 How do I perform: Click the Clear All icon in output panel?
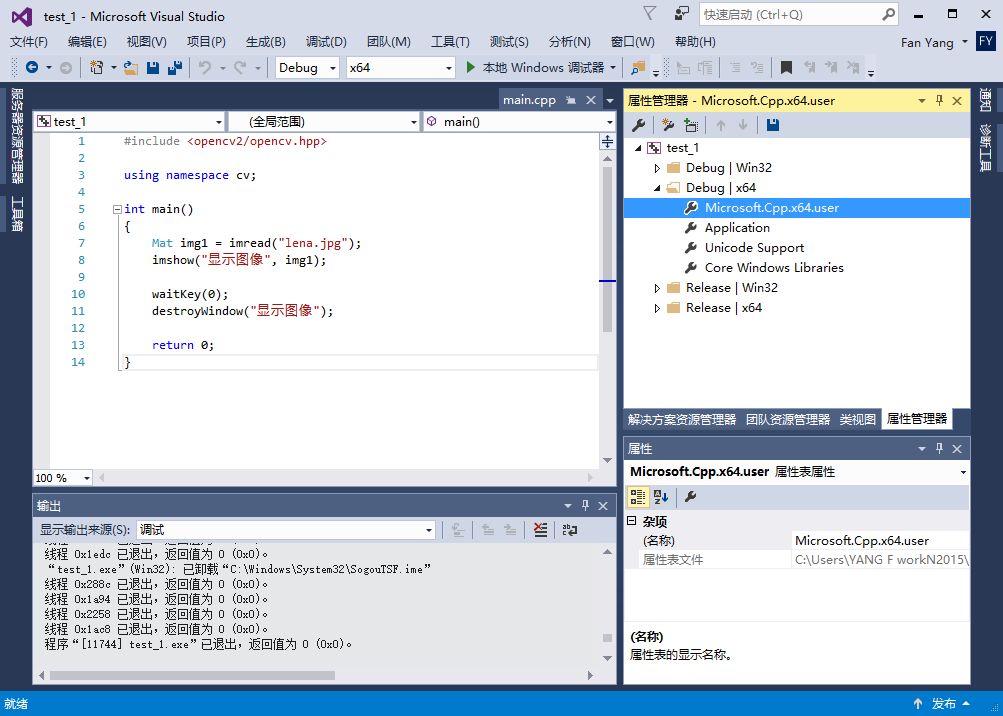coord(540,530)
